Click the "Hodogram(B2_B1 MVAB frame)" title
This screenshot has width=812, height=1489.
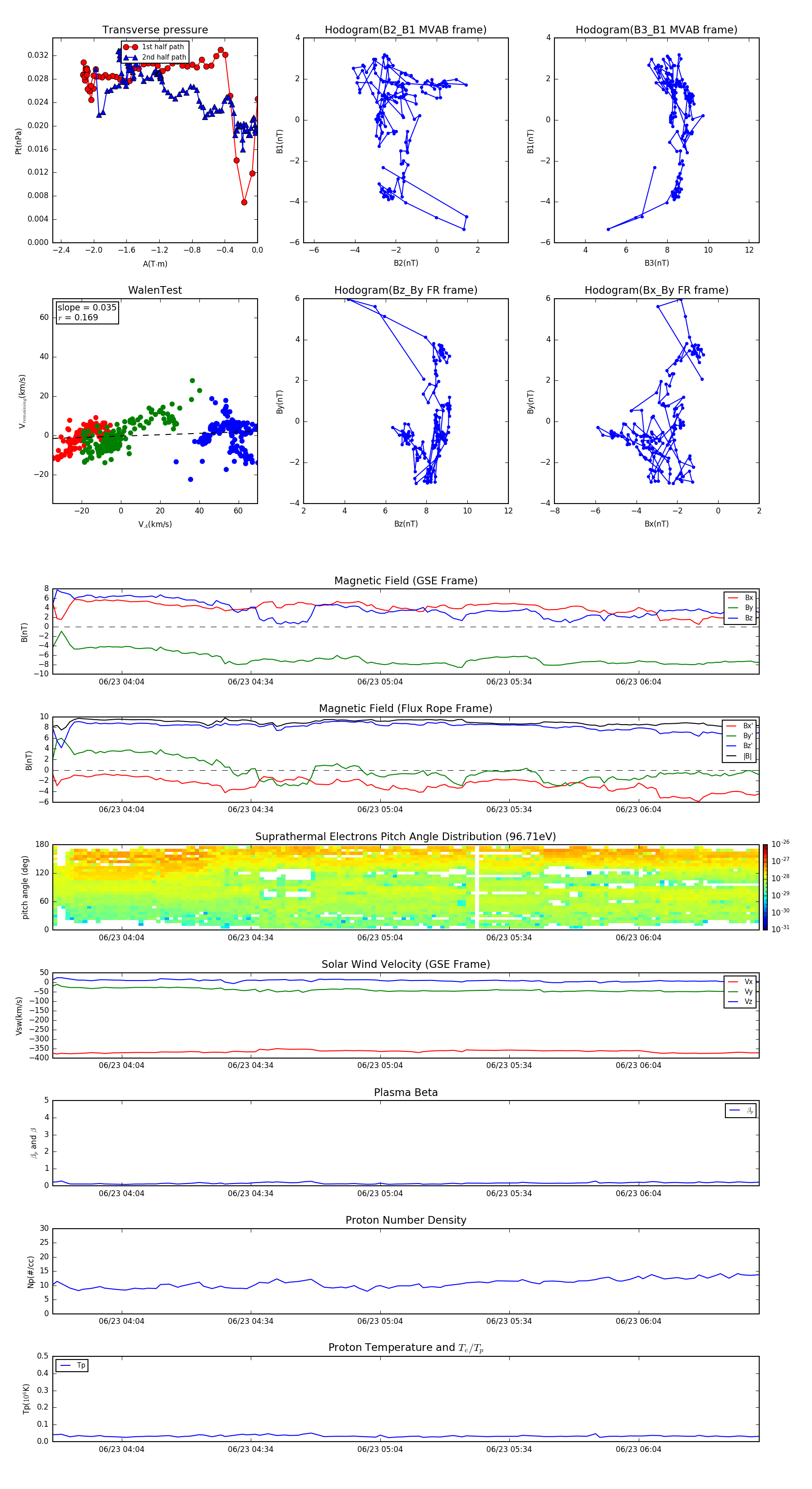pyautogui.click(x=406, y=30)
